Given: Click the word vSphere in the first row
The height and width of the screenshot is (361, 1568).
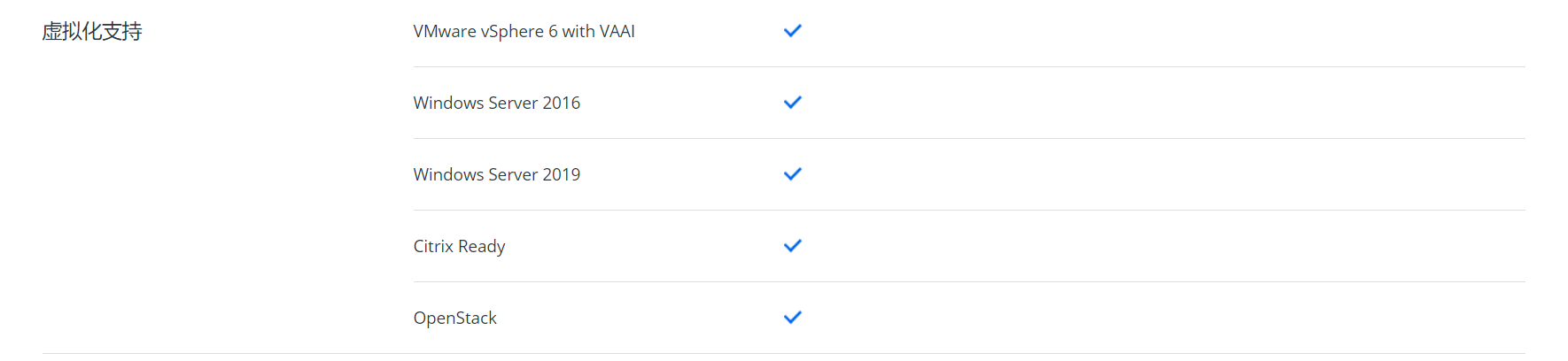Looking at the screenshot, I should coord(512,32).
